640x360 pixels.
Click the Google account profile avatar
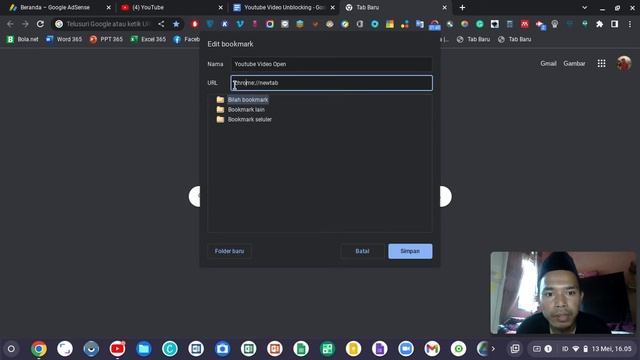pyautogui.click(x=624, y=63)
